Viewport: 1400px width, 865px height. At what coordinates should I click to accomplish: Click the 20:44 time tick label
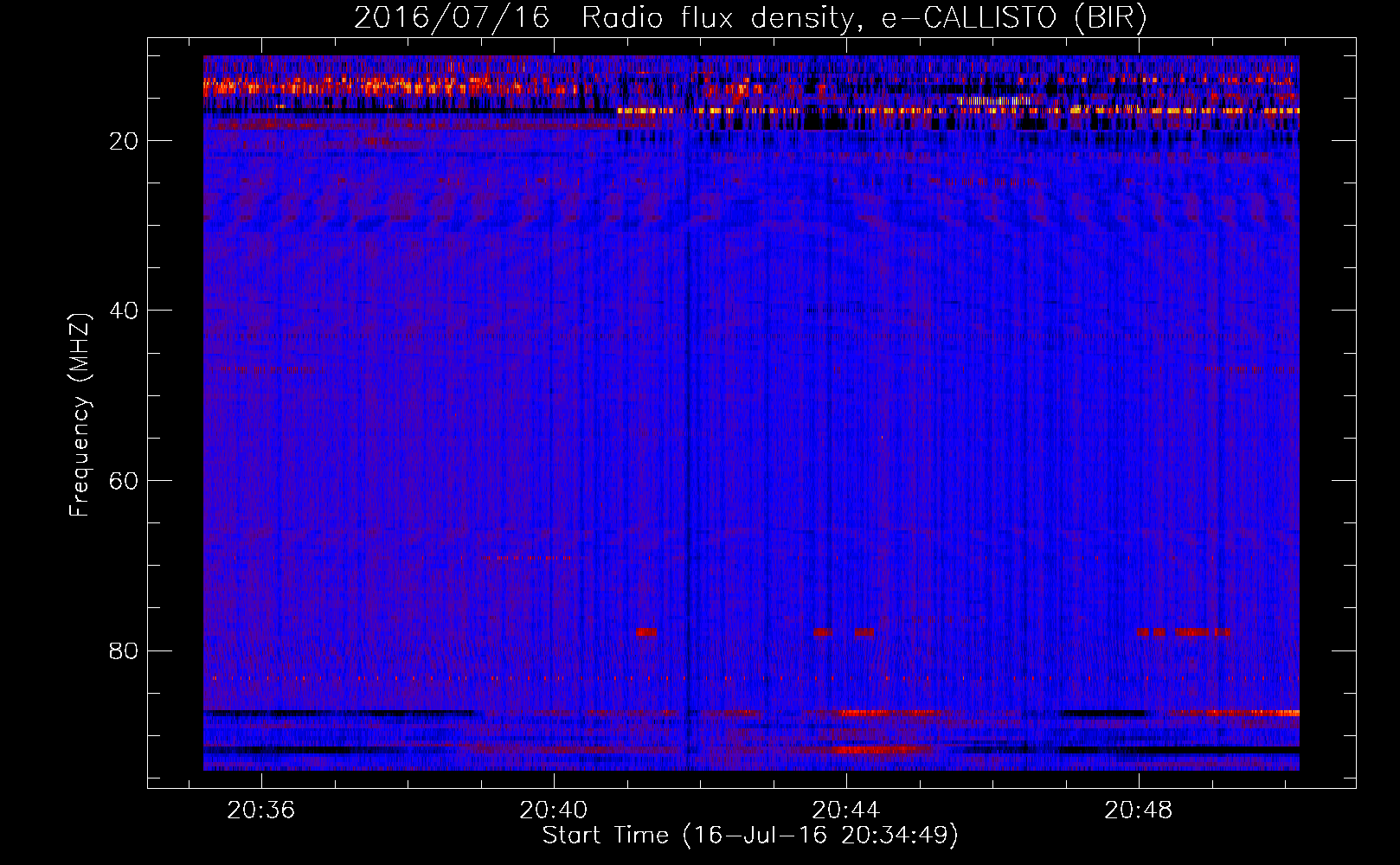pyautogui.click(x=845, y=811)
